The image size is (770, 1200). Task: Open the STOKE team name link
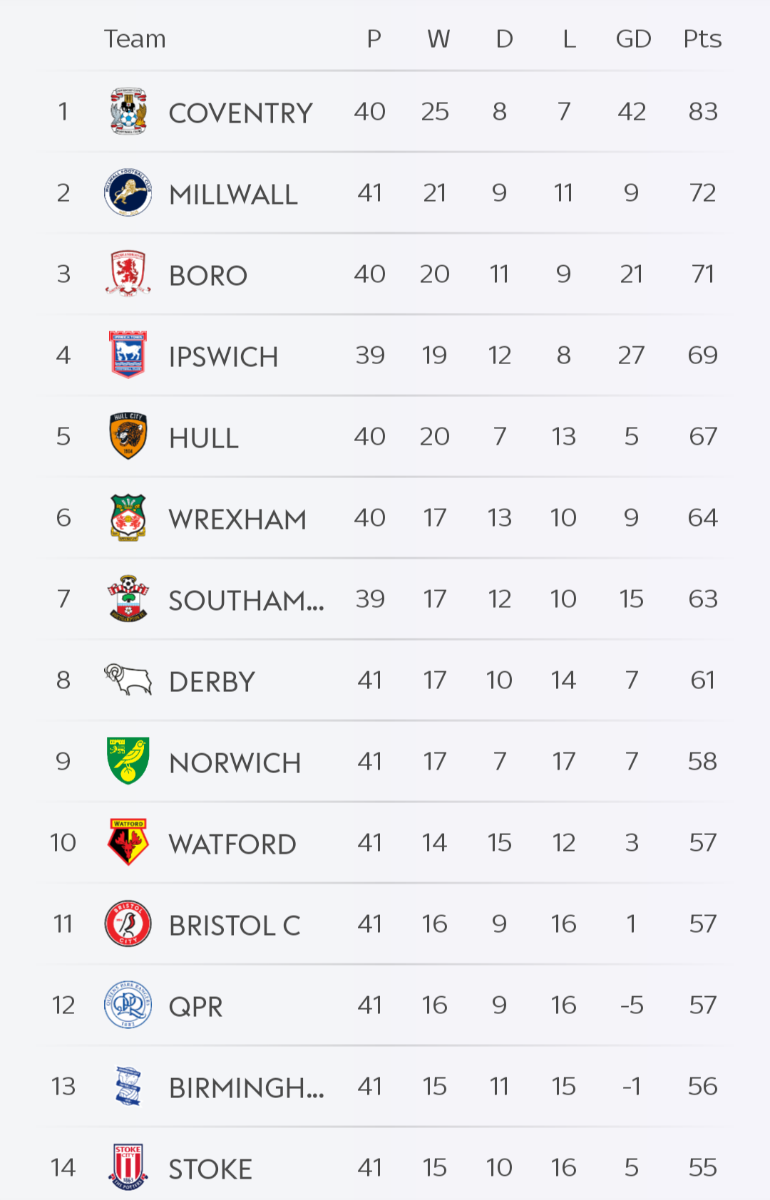point(210,1168)
